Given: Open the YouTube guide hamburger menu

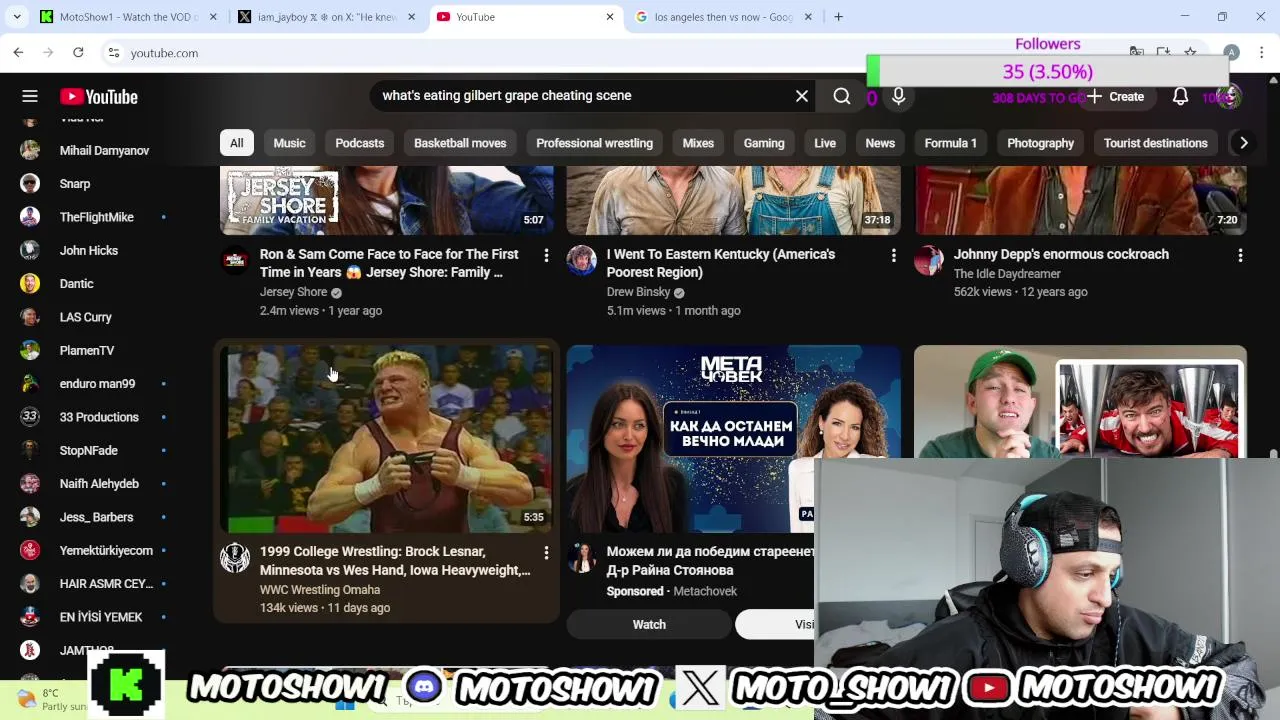Looking at the screenshot, I should [x=30, y=96].
